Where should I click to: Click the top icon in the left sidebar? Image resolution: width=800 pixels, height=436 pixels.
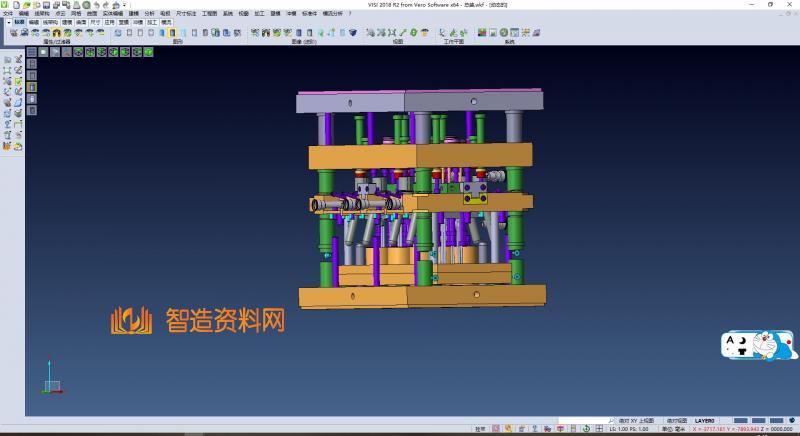pos(7,60)
